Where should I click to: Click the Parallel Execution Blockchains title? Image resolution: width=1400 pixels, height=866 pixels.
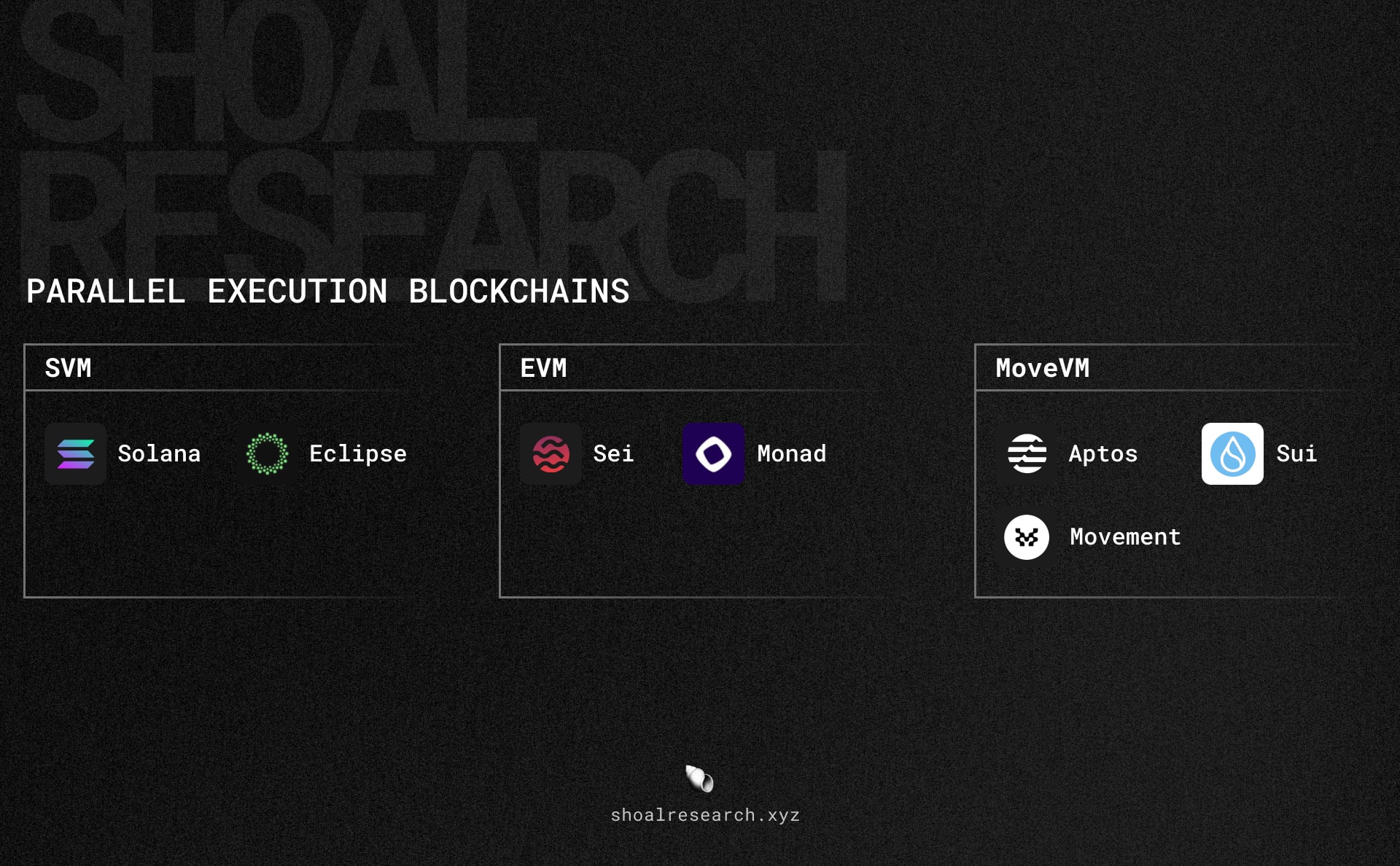click(327, 292)
